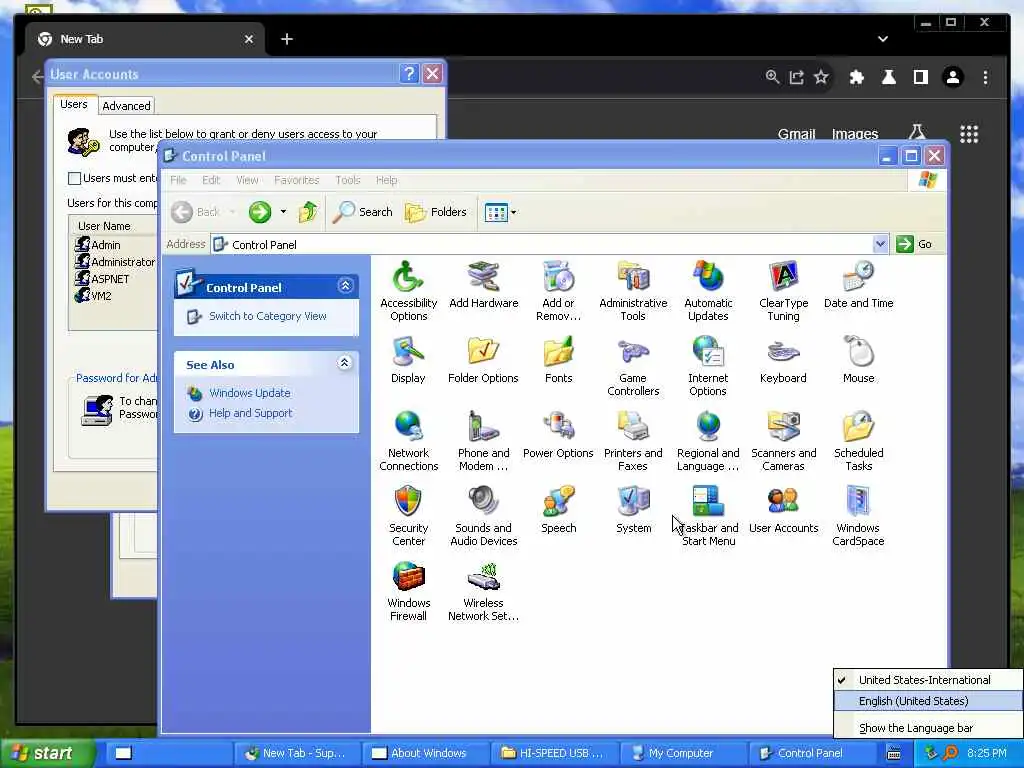Open Administrative Tools icon
The height and width of the screenshot is (768, 1024).
tap(633, 291)
